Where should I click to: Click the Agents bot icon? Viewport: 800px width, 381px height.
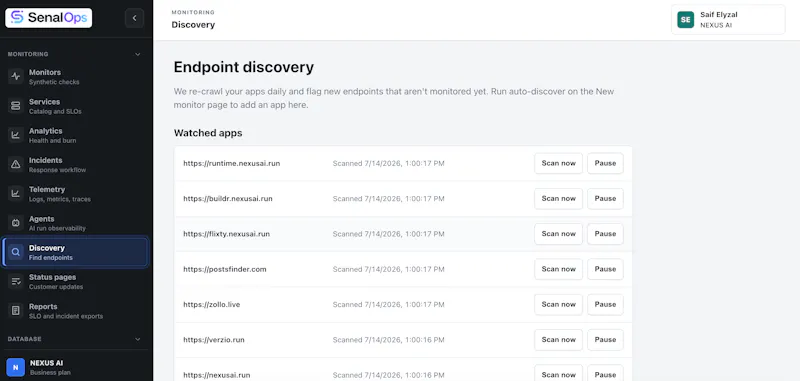coord(16,223)
